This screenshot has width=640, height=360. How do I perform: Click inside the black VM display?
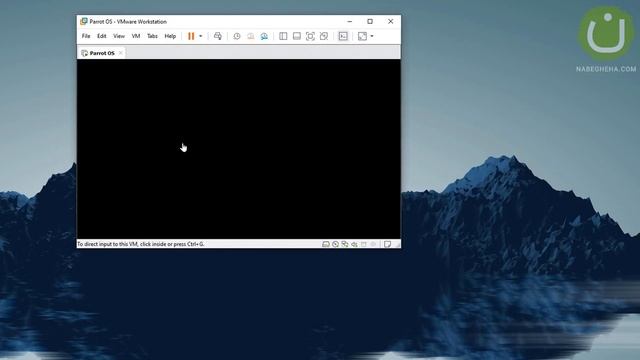tap(239, 149)
